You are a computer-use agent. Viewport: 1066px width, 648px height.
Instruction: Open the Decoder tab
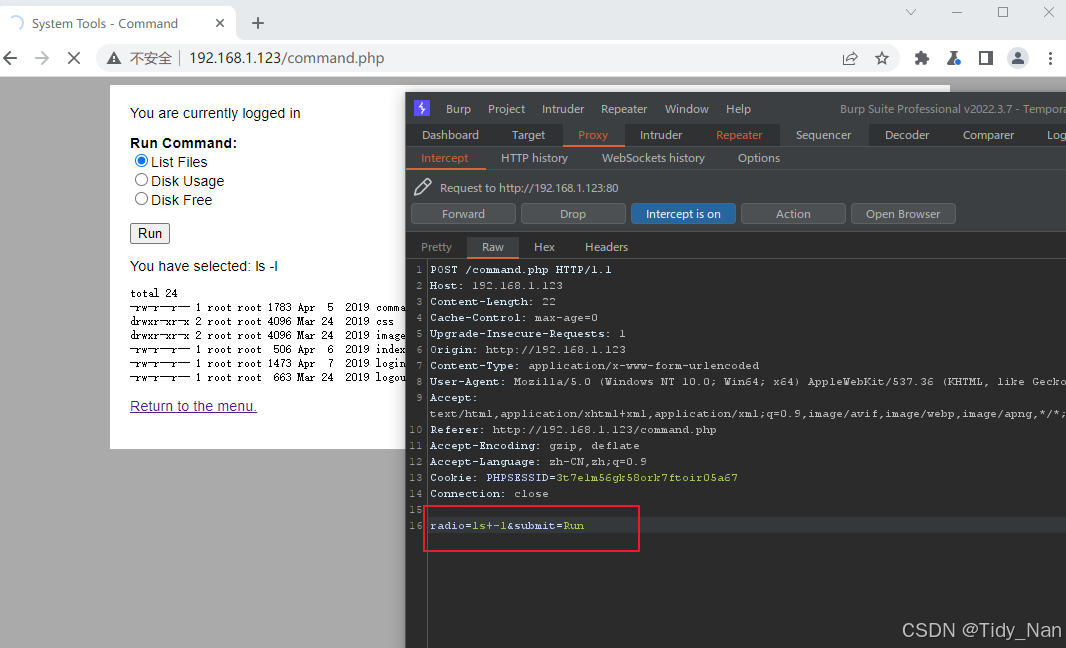tap(907, 135)
